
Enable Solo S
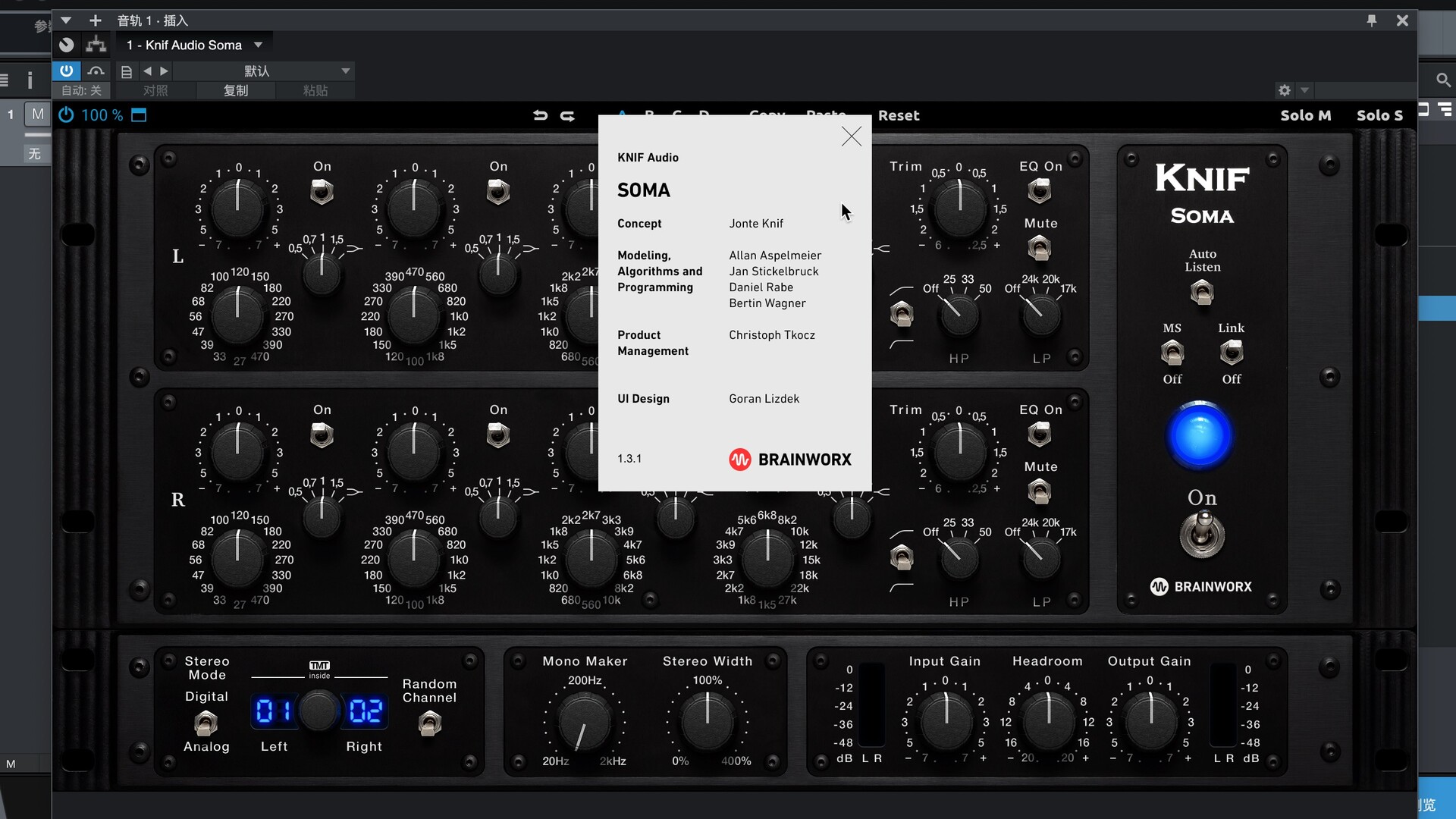tap(1379, 115)
